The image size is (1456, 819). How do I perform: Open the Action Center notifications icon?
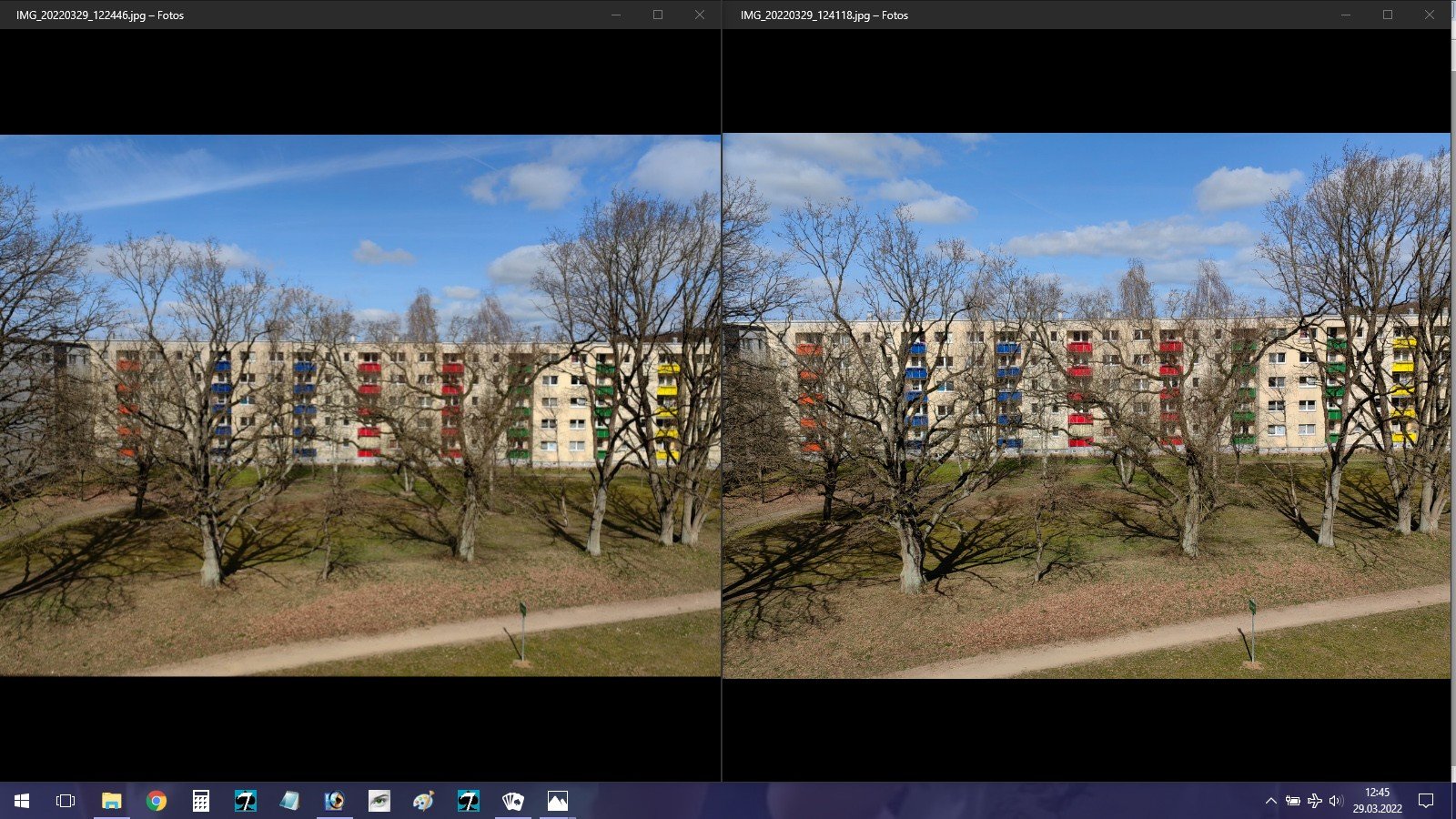1426,801
